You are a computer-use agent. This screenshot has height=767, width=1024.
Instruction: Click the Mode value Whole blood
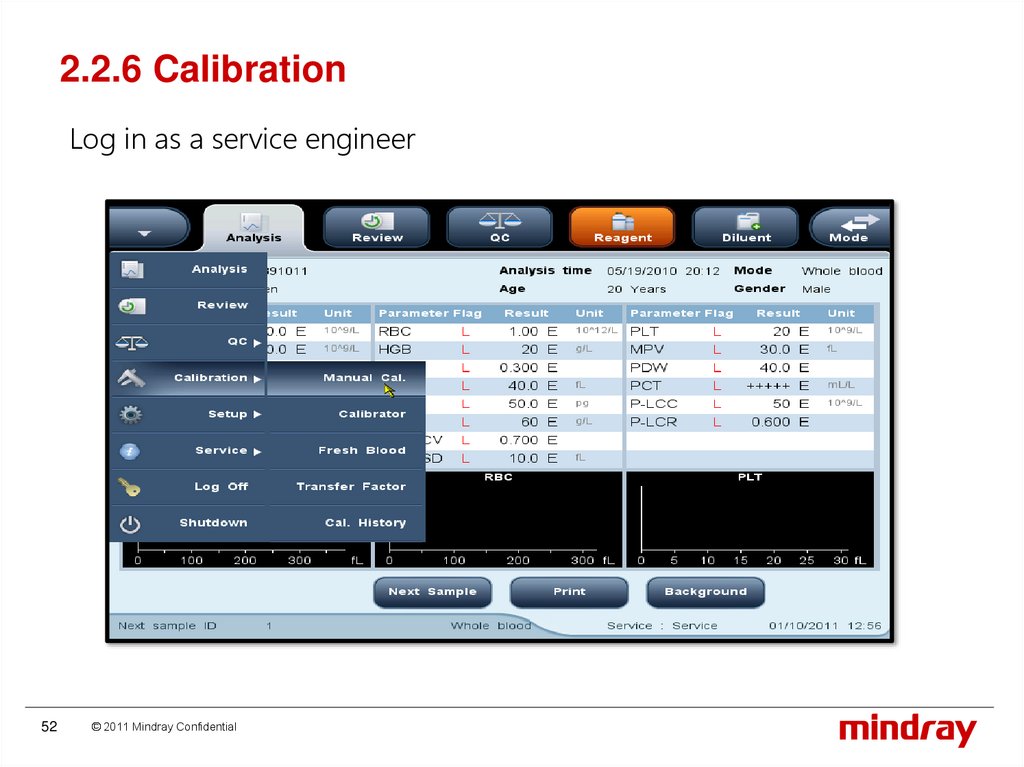[x=842, y=271]
